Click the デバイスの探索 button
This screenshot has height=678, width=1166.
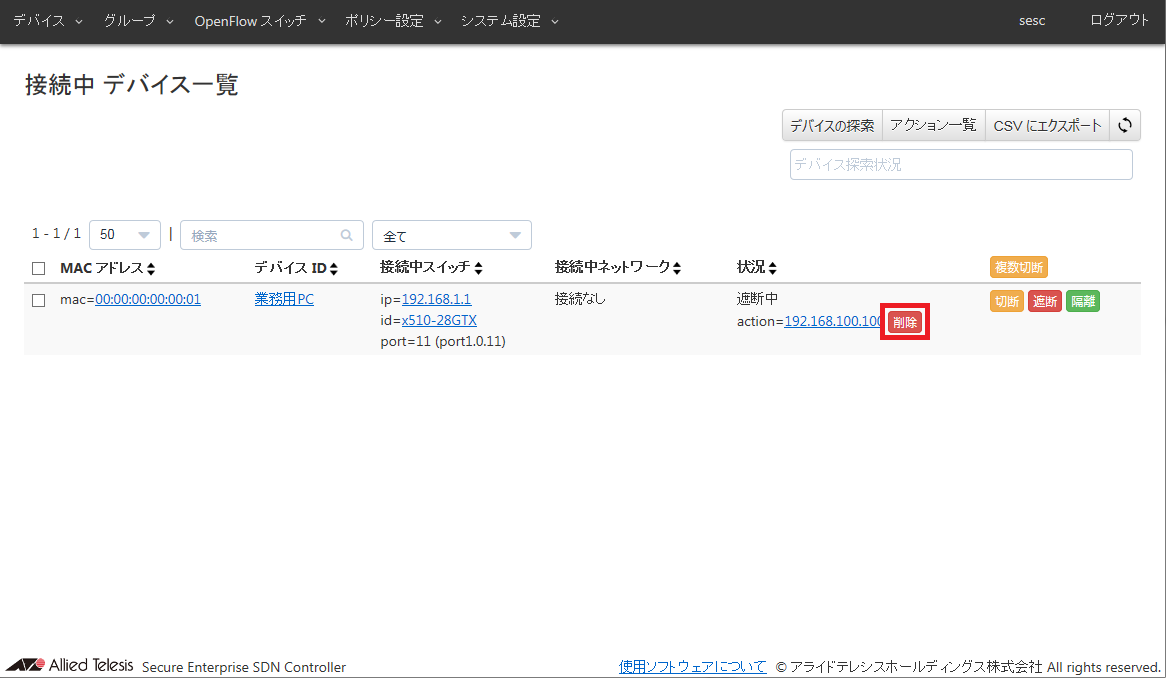(x=832, y=126)
